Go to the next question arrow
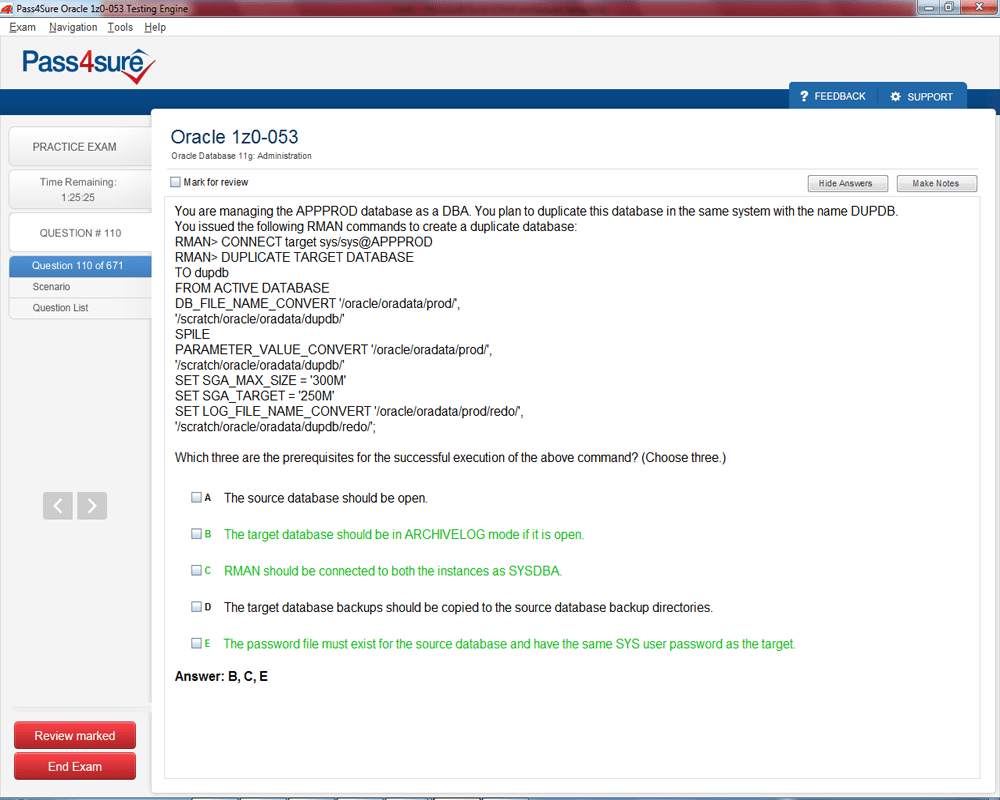The image size is (1000, 800). click(x=92, y=506)
